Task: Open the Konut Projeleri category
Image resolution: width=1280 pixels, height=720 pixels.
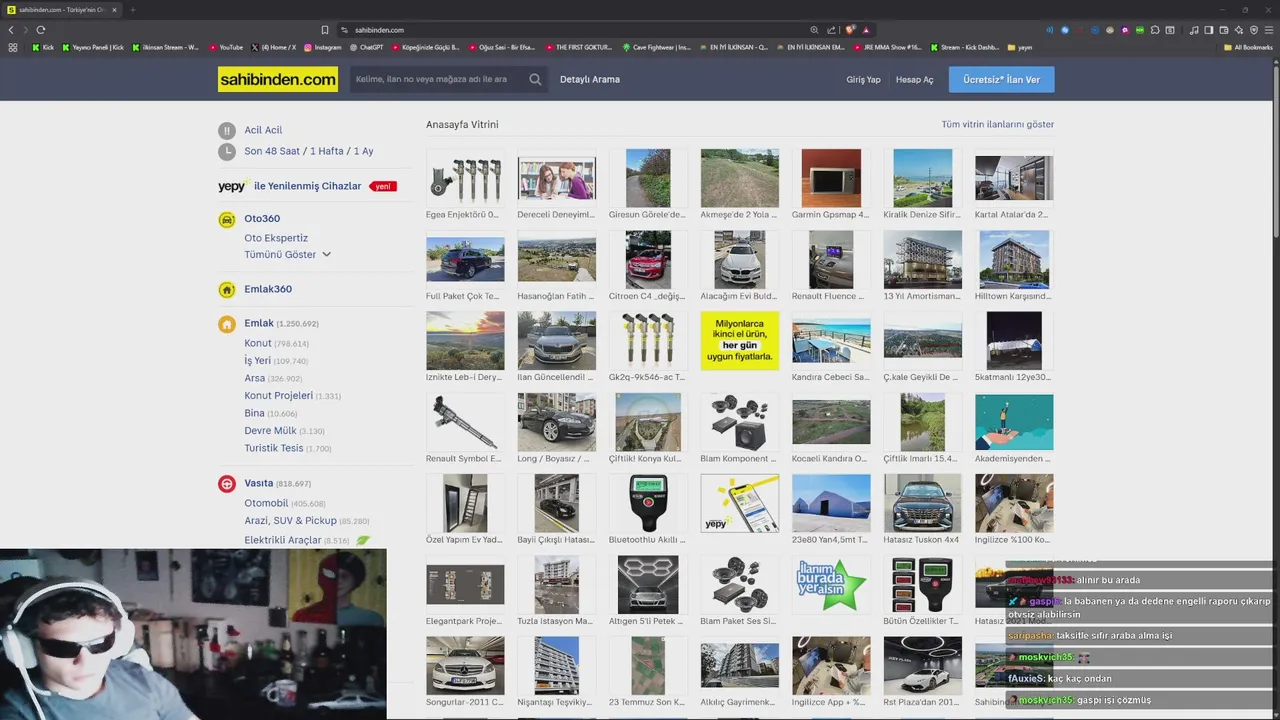Action: tap(279, 396)
